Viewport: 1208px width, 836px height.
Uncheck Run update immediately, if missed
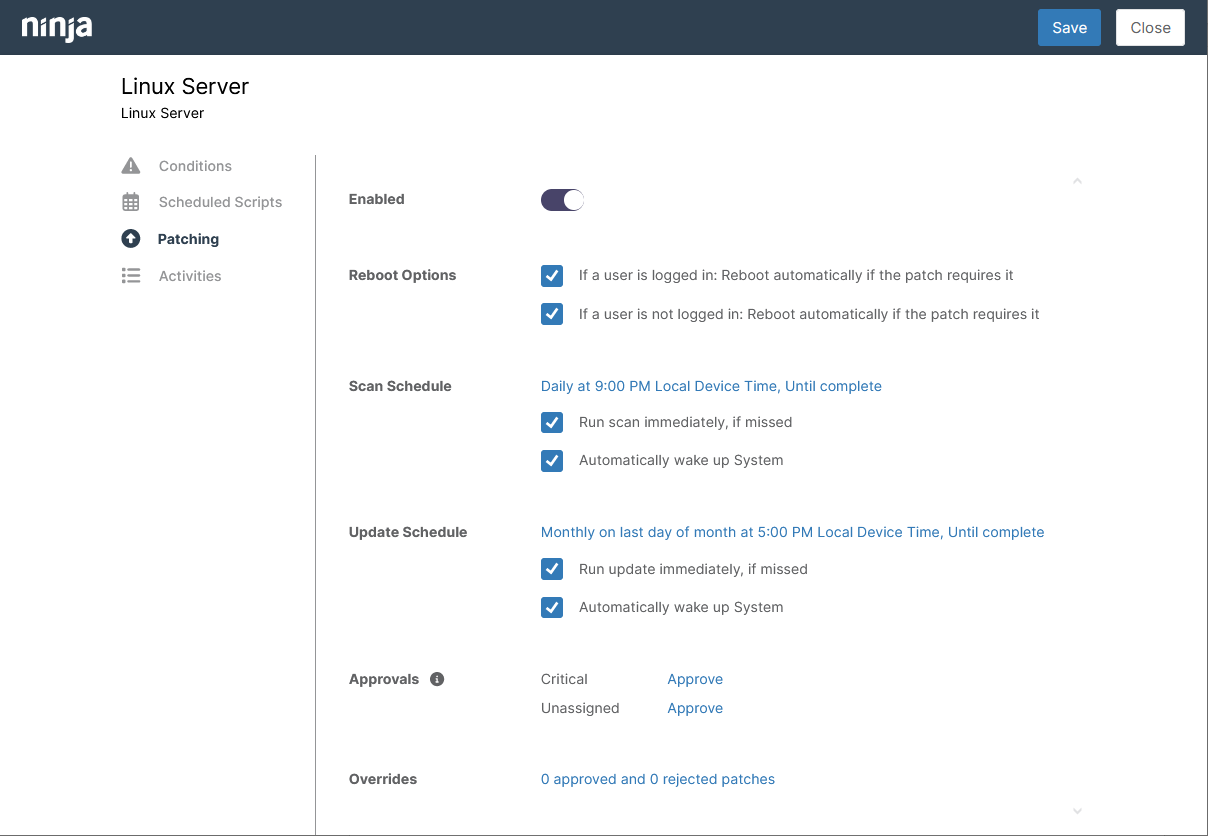pyautogui.click(x=552, y=569)
